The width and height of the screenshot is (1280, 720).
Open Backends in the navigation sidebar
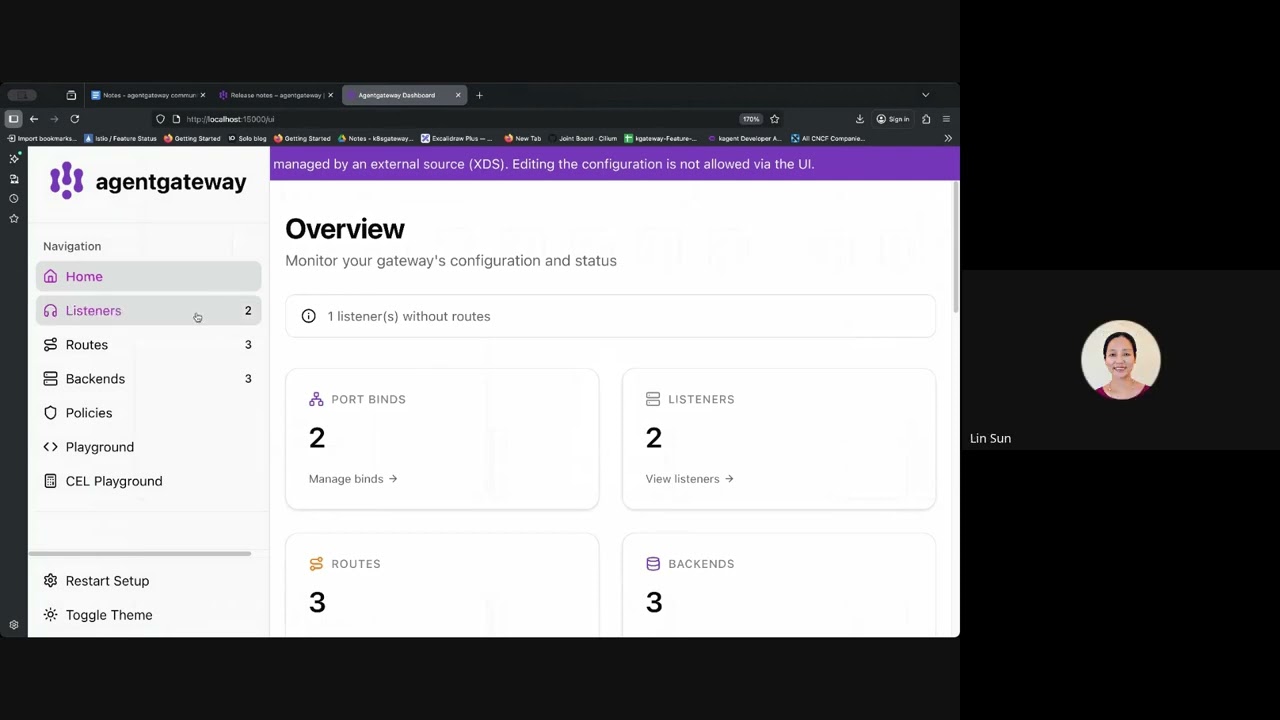(x=148, y=378)
